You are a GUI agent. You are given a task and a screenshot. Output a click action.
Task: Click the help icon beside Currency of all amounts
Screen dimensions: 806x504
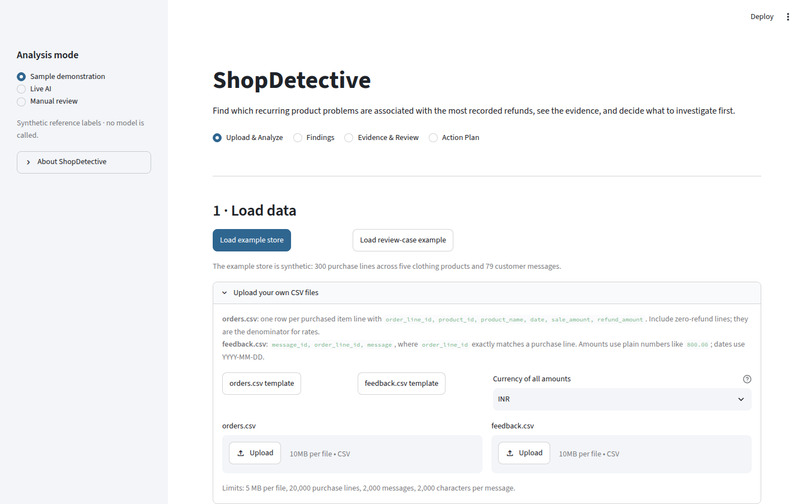747,379
